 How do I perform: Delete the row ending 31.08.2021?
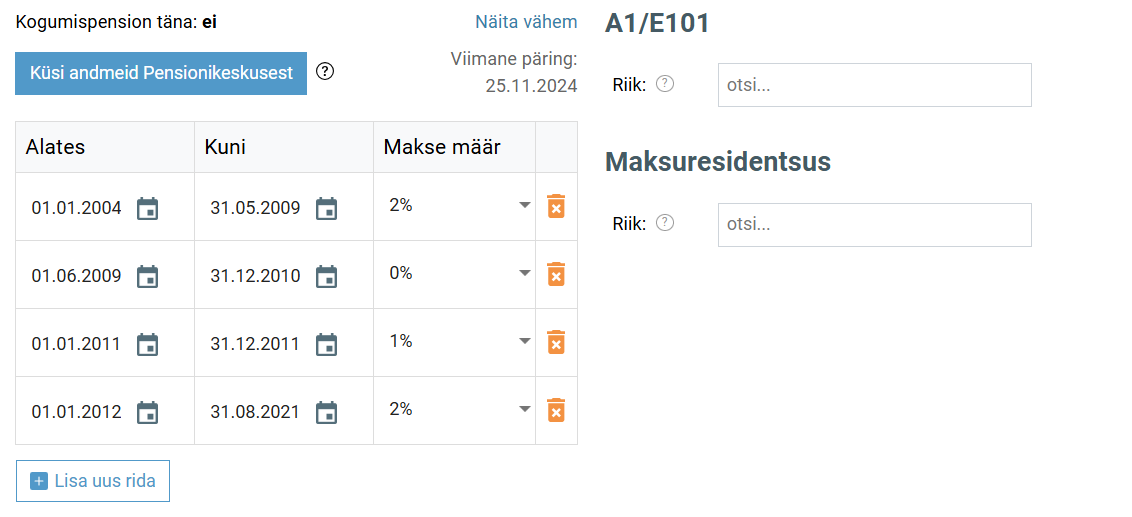pyautogui.click(x=556, y=410)
